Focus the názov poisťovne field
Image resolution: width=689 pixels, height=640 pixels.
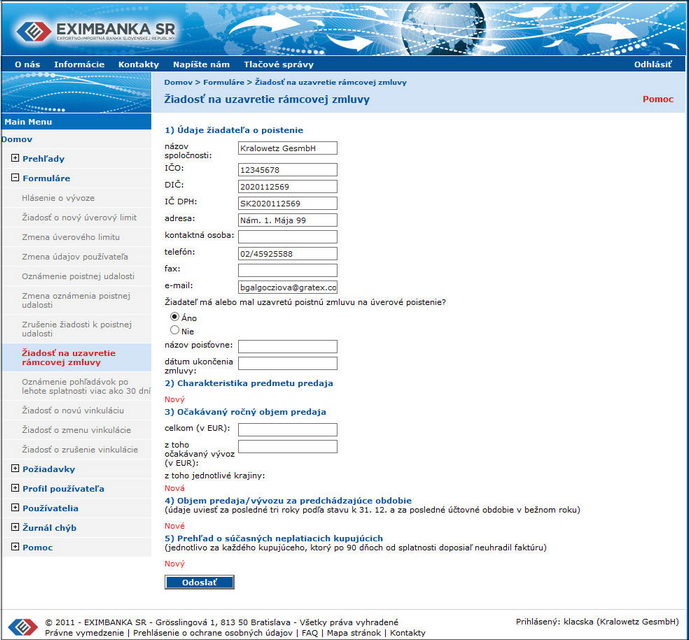click(288, 346)
